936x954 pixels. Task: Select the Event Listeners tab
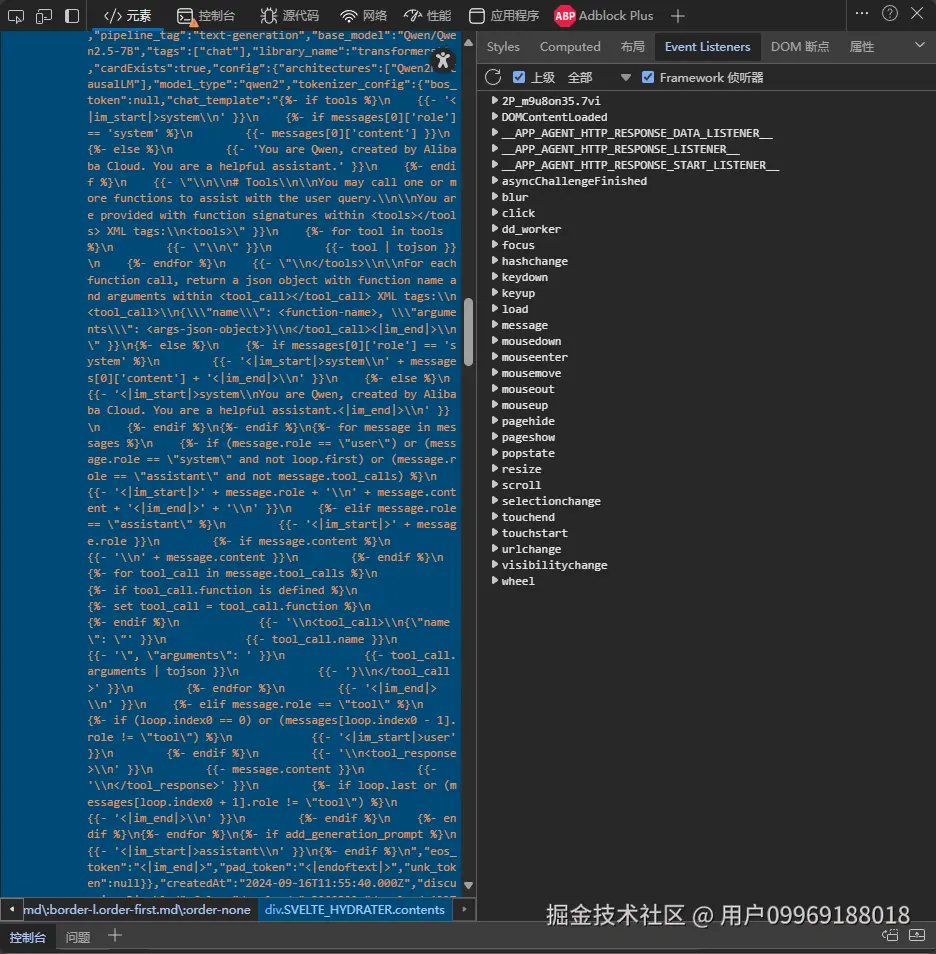point(707,47)
